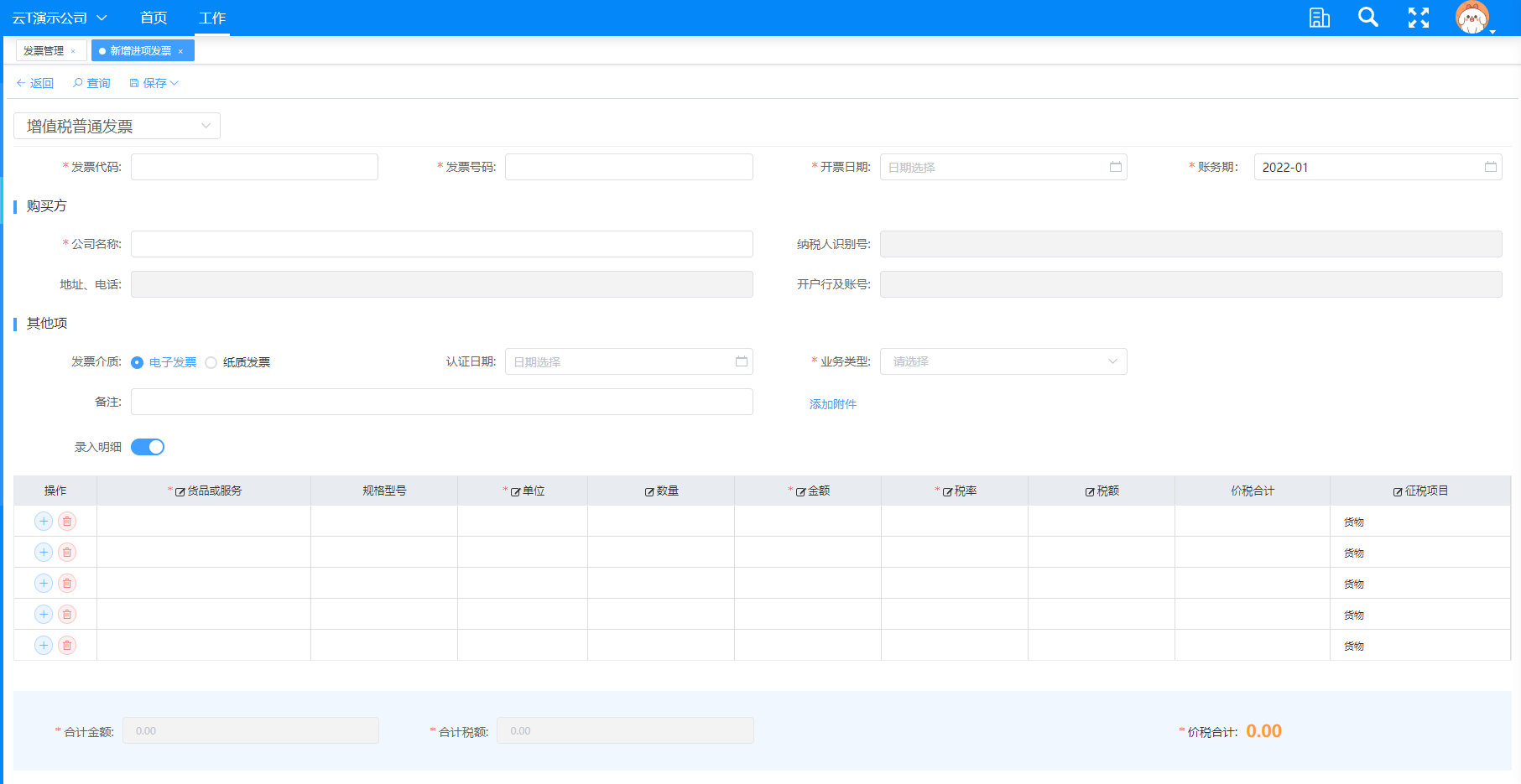
Task: Click the 规格型号 column header
Action: (384, 491)
